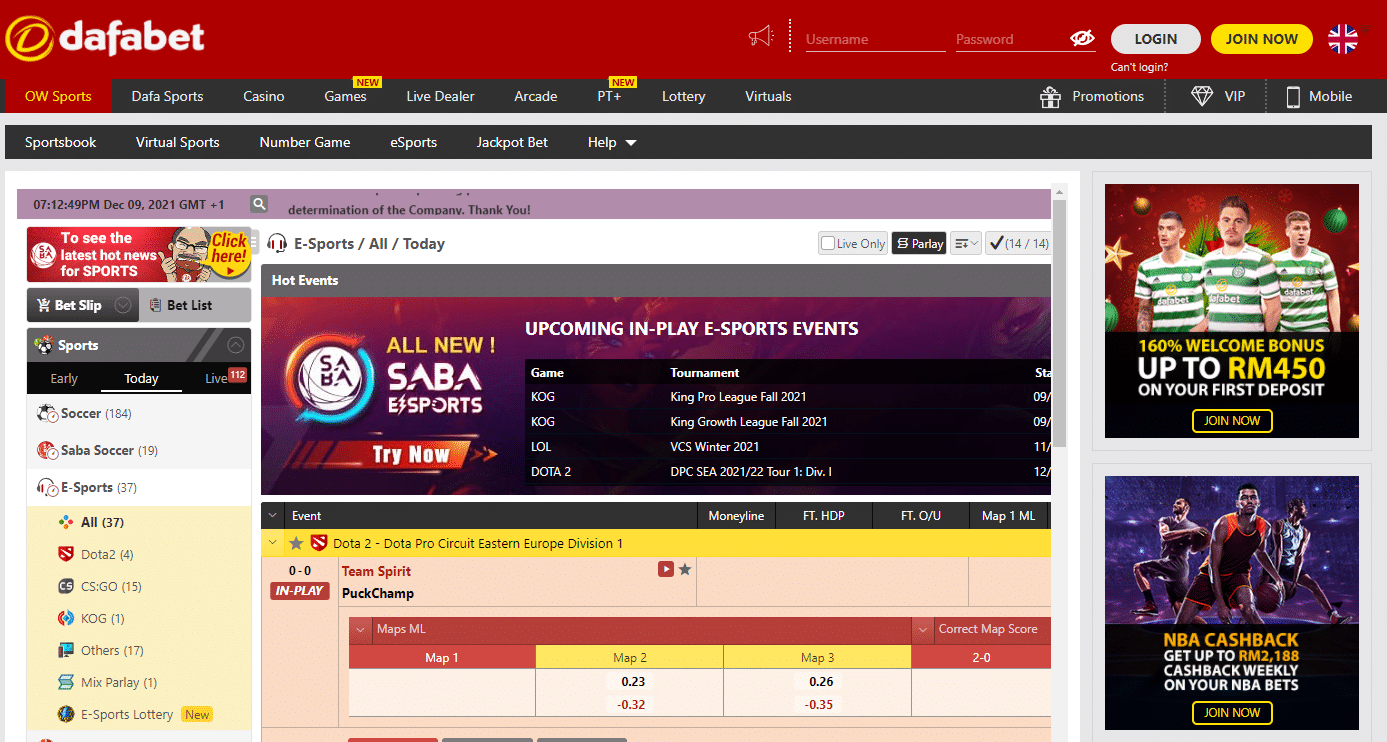Click JOIN NOW on 160% welcome bonus ad

1232,420
